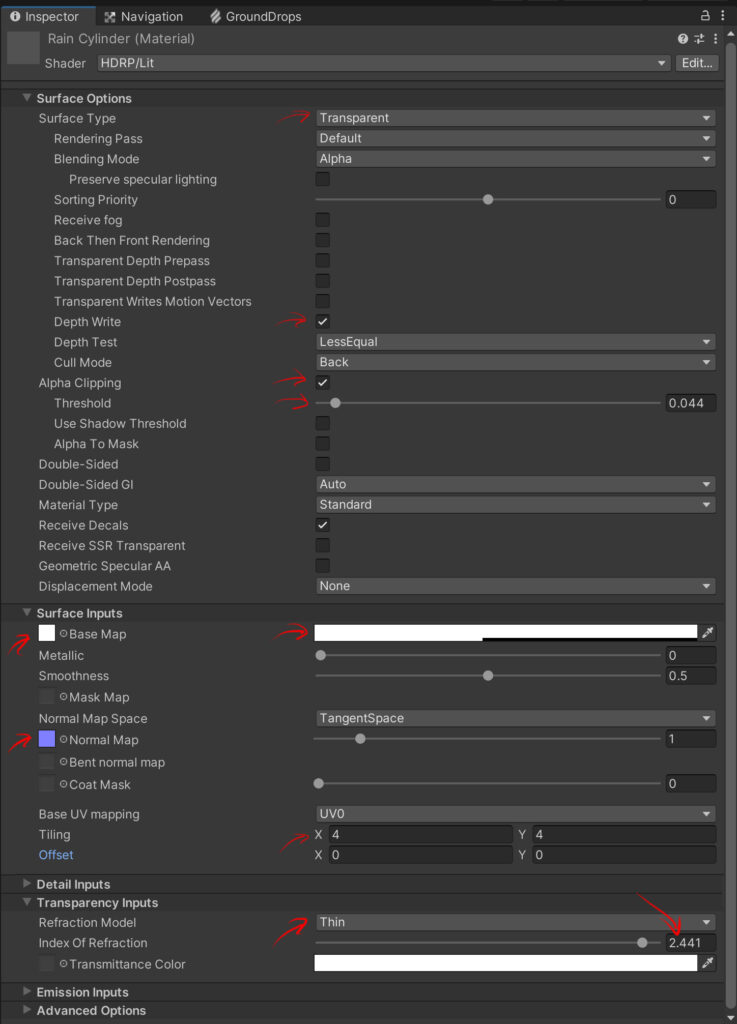
Task: Click the material preset selector icon
Action: tap(698, 39)
